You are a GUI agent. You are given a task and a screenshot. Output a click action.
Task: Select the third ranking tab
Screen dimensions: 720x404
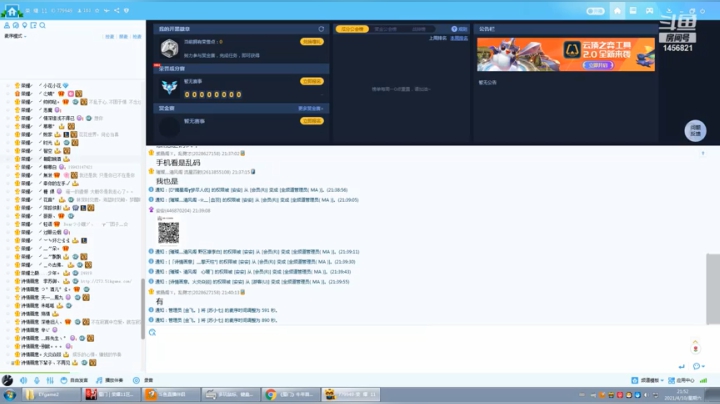tap(418, 29)
